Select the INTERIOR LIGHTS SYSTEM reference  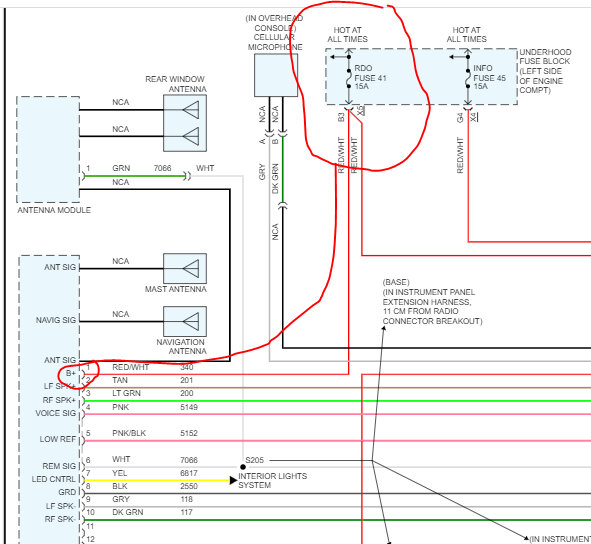pos(273,481)
